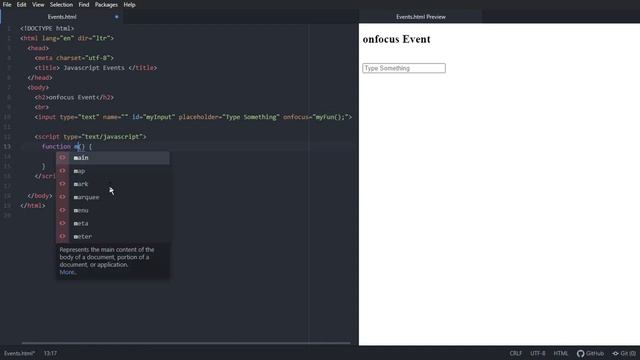
Task: Select the 'menu' autocomplete suggestion
Action: coord(113,210)
